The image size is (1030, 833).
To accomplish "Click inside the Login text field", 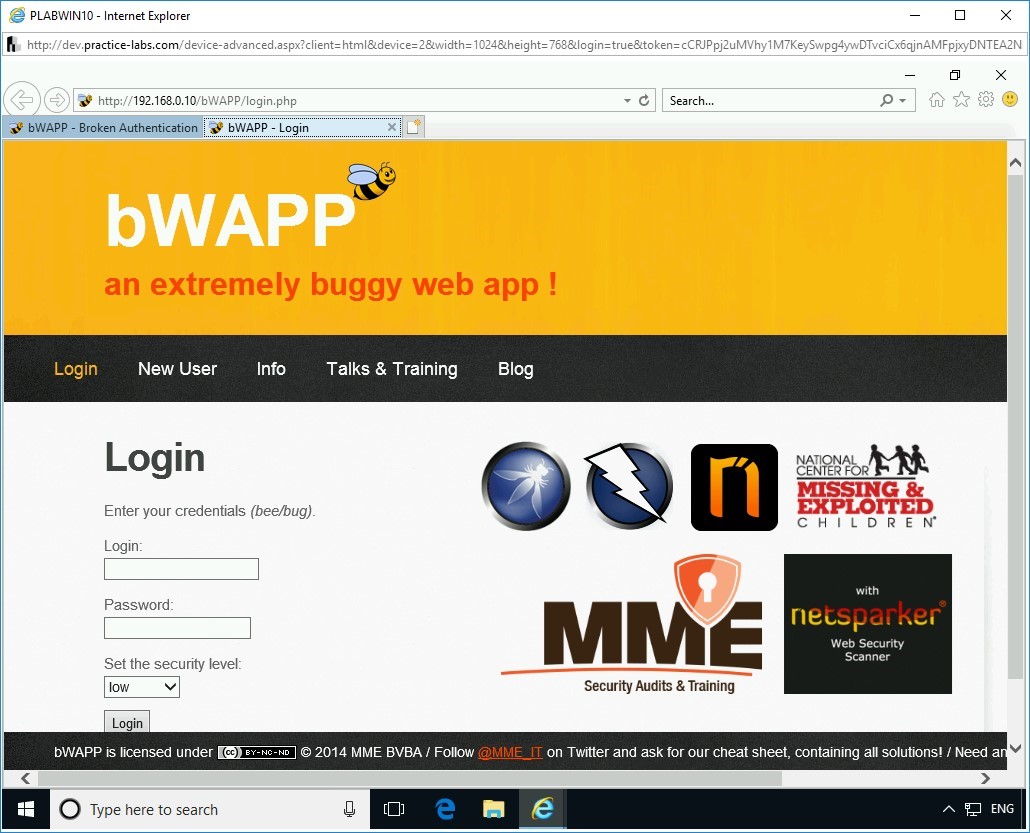I will tap(181, 568).
